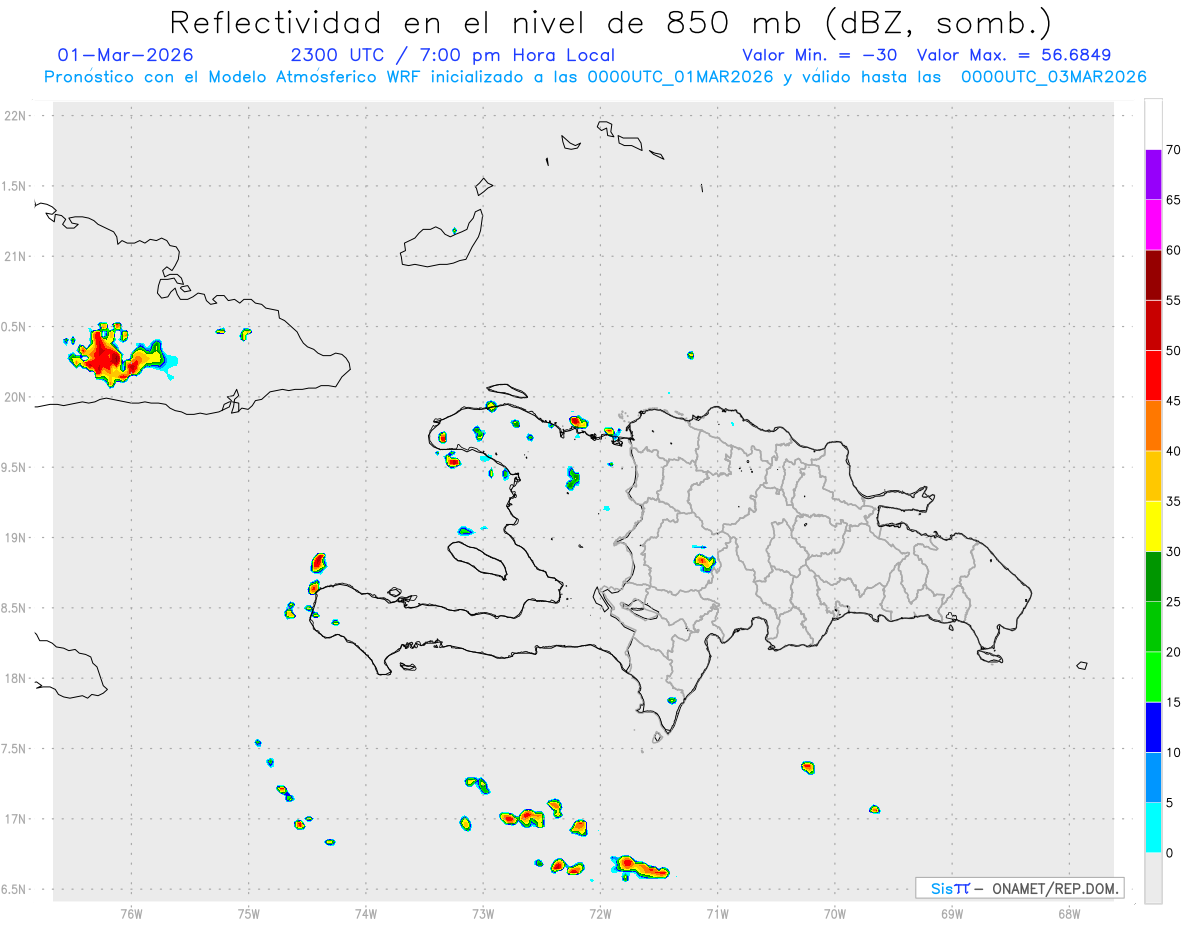Click the orange 40-45 dBZ color swatch
The height and width of the screenshot is (927, 1200).
pyautogui.click(x=1153, y=426)
